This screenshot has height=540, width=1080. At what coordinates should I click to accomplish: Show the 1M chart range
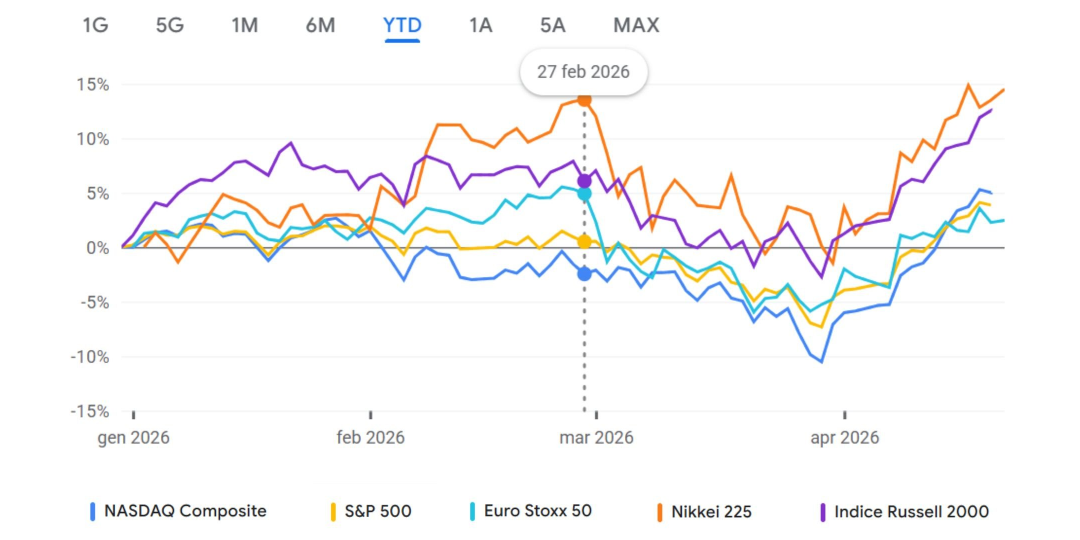pyautogui.click(x=245, y=25)
